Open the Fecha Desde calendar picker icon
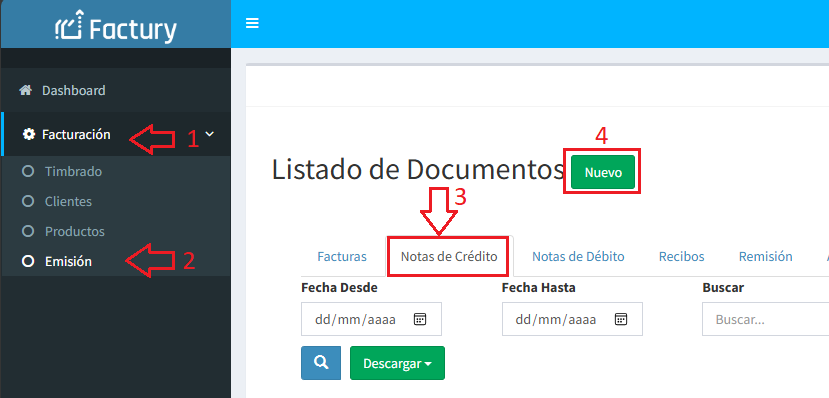This screenshot has height=398, width=829. (420, 319)
